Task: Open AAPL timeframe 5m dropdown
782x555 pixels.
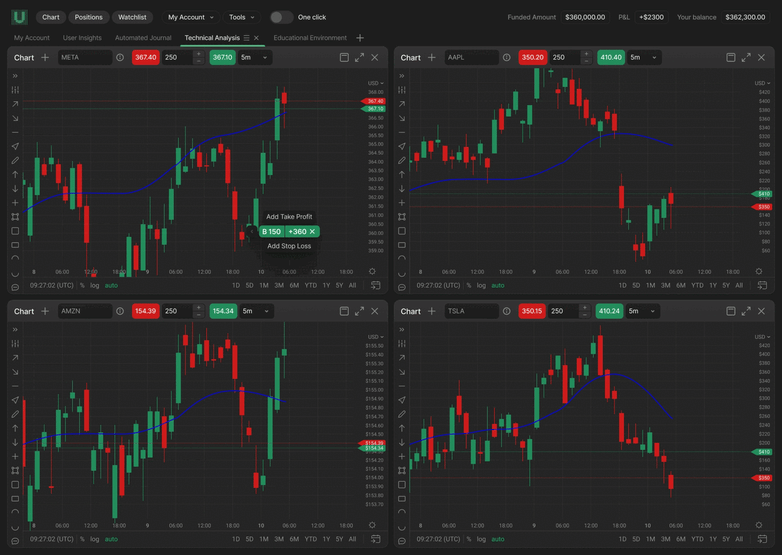Action: [644, 57]
